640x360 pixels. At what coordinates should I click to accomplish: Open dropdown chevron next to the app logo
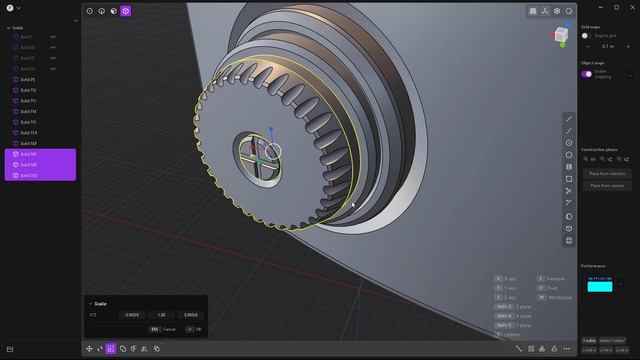click(18, 8)
